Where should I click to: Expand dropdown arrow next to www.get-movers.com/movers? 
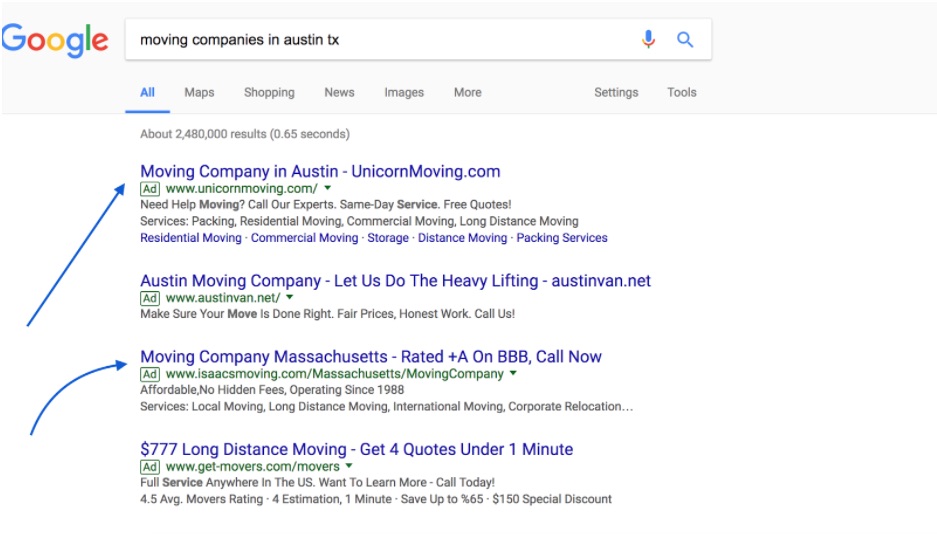349,466
